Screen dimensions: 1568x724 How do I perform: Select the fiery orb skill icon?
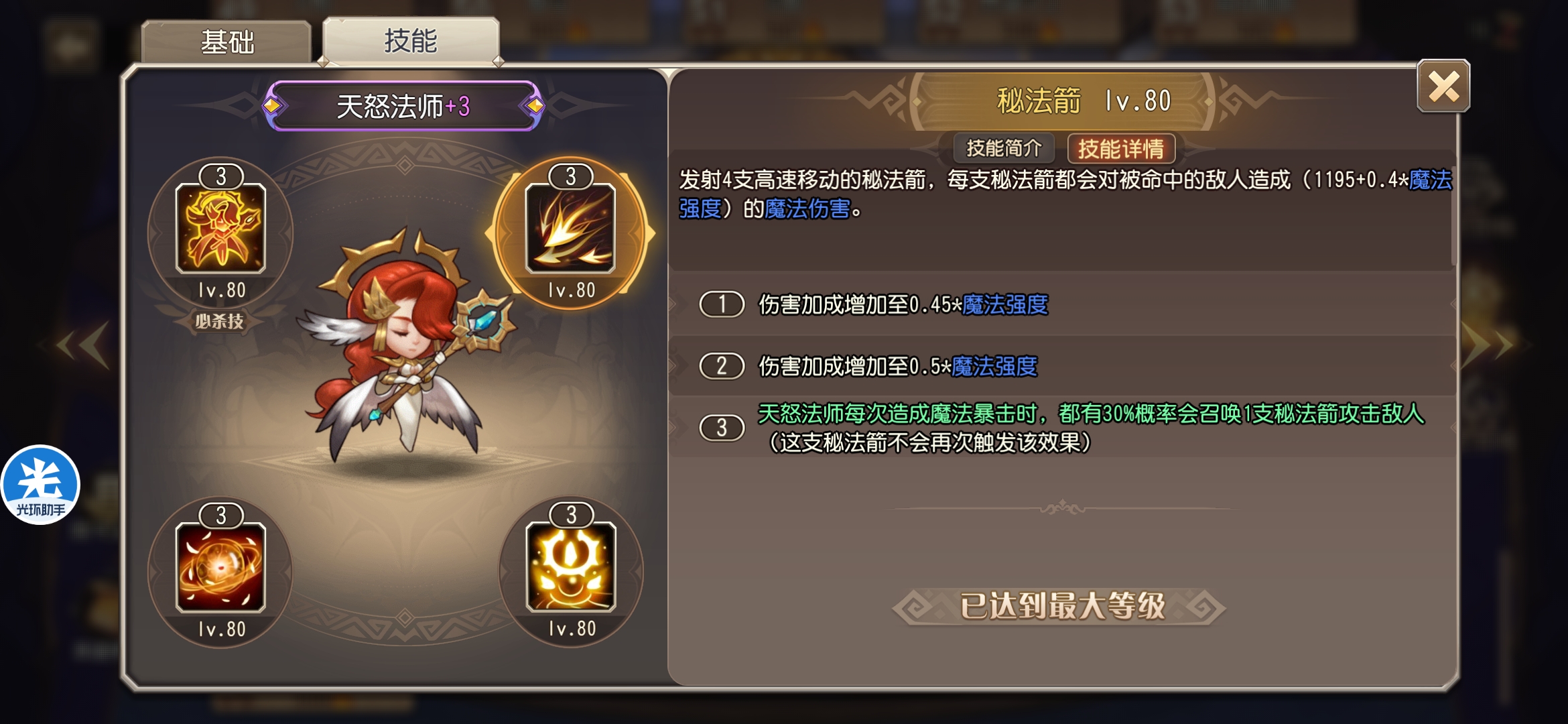220,567
